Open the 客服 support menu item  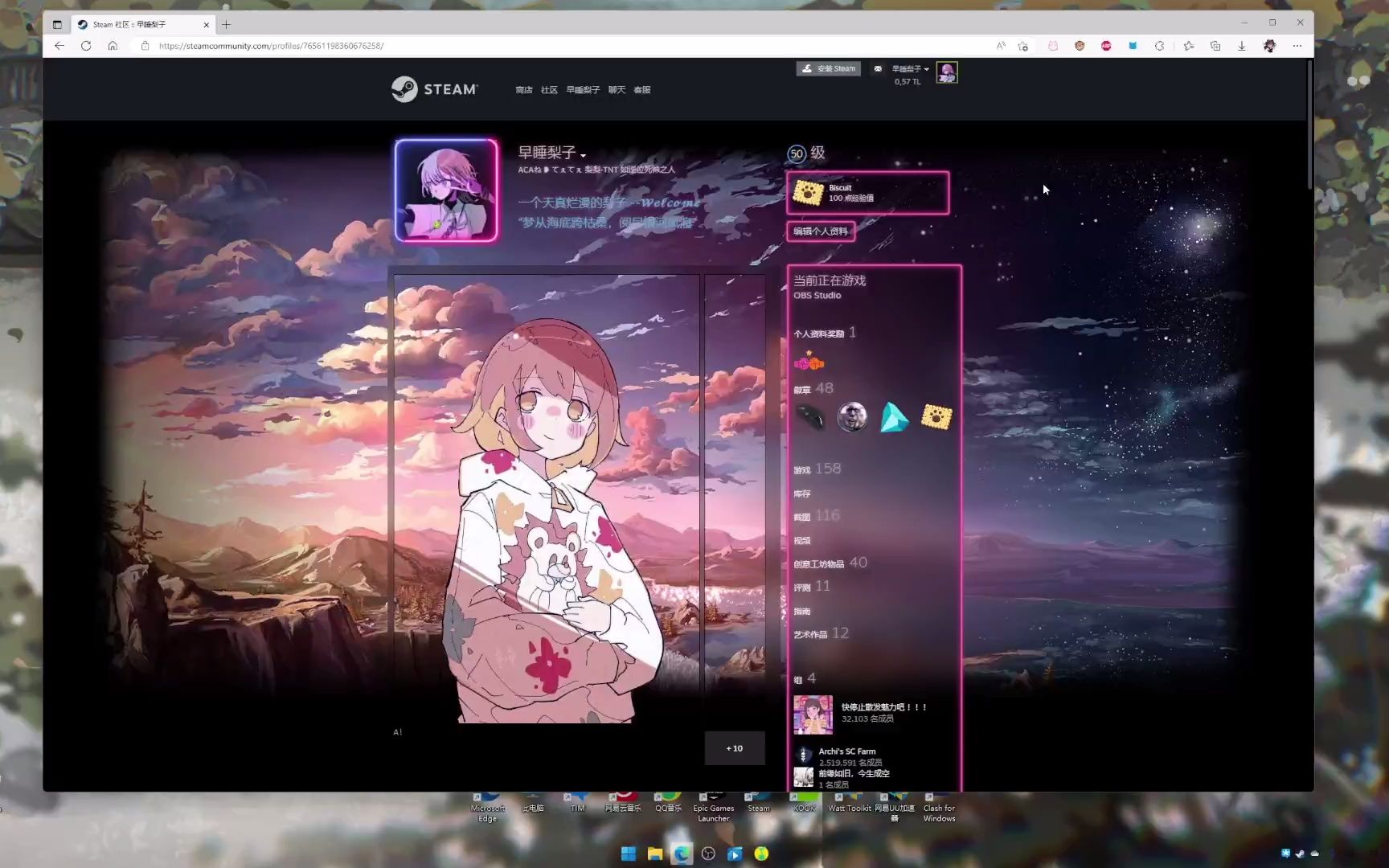coord(642,90)
